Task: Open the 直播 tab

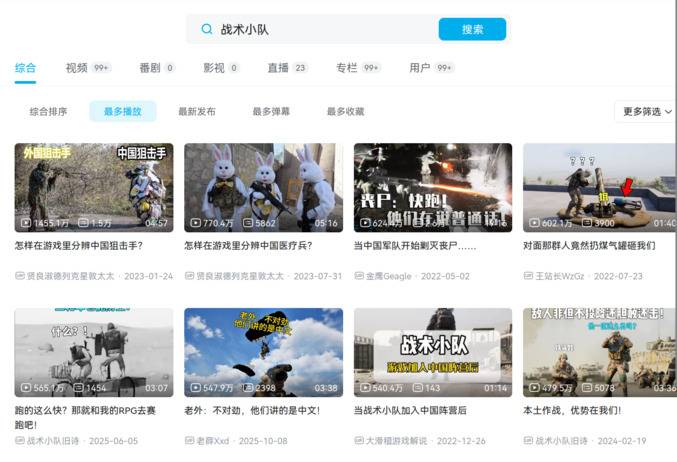Action: point(288,68)
